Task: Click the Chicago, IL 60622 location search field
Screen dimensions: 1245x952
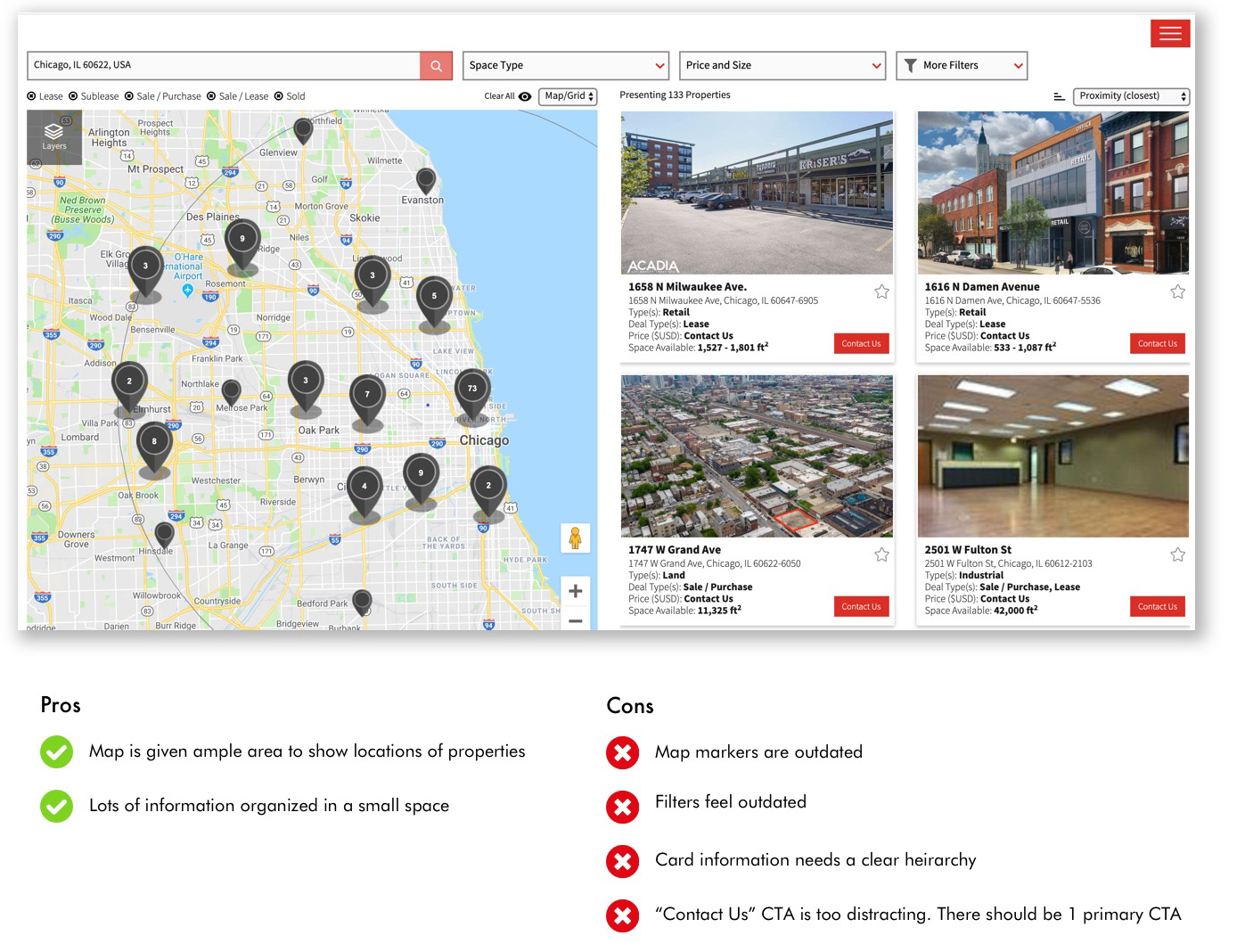Action: point(224,65)
